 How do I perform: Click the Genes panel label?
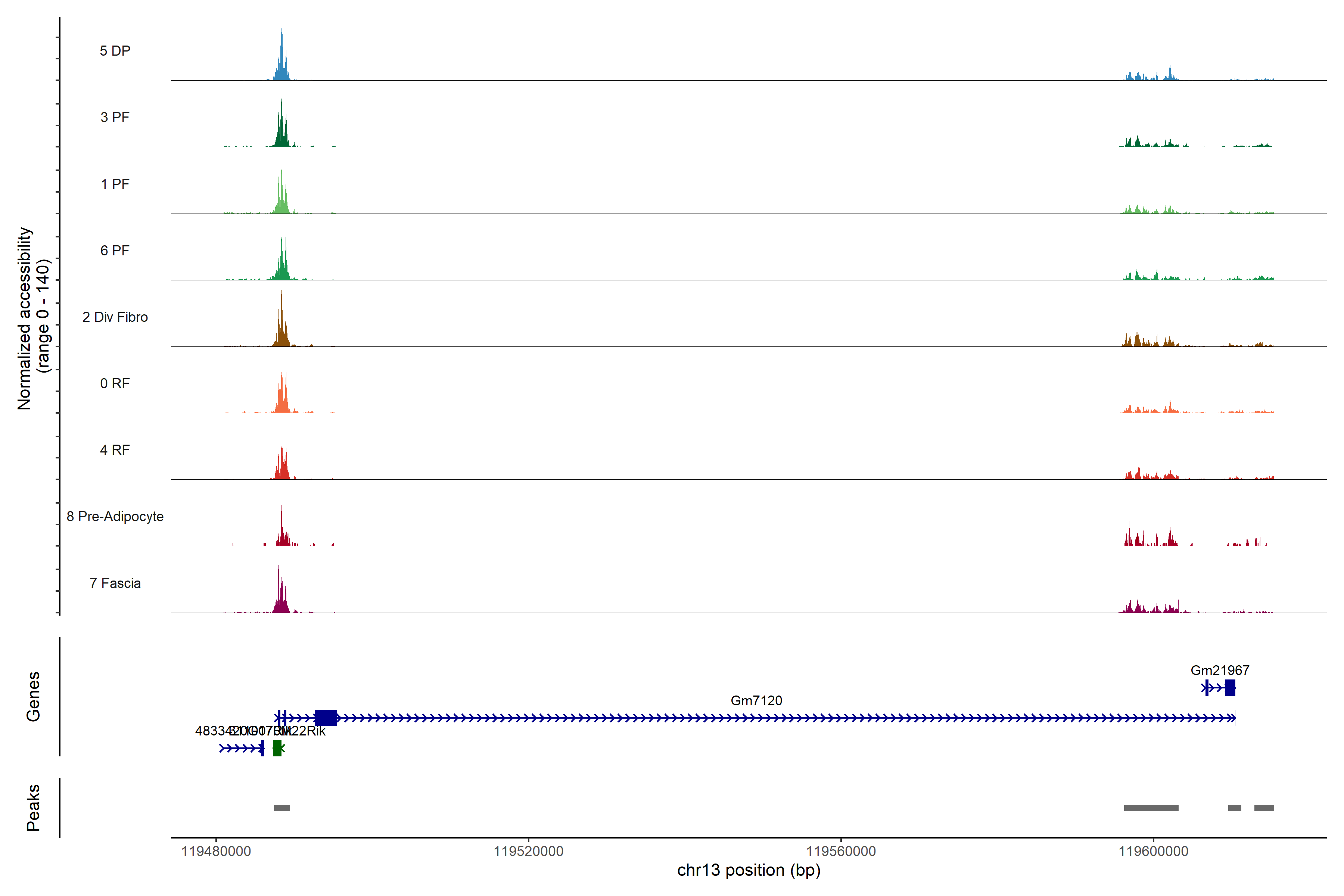pos(33,696)
